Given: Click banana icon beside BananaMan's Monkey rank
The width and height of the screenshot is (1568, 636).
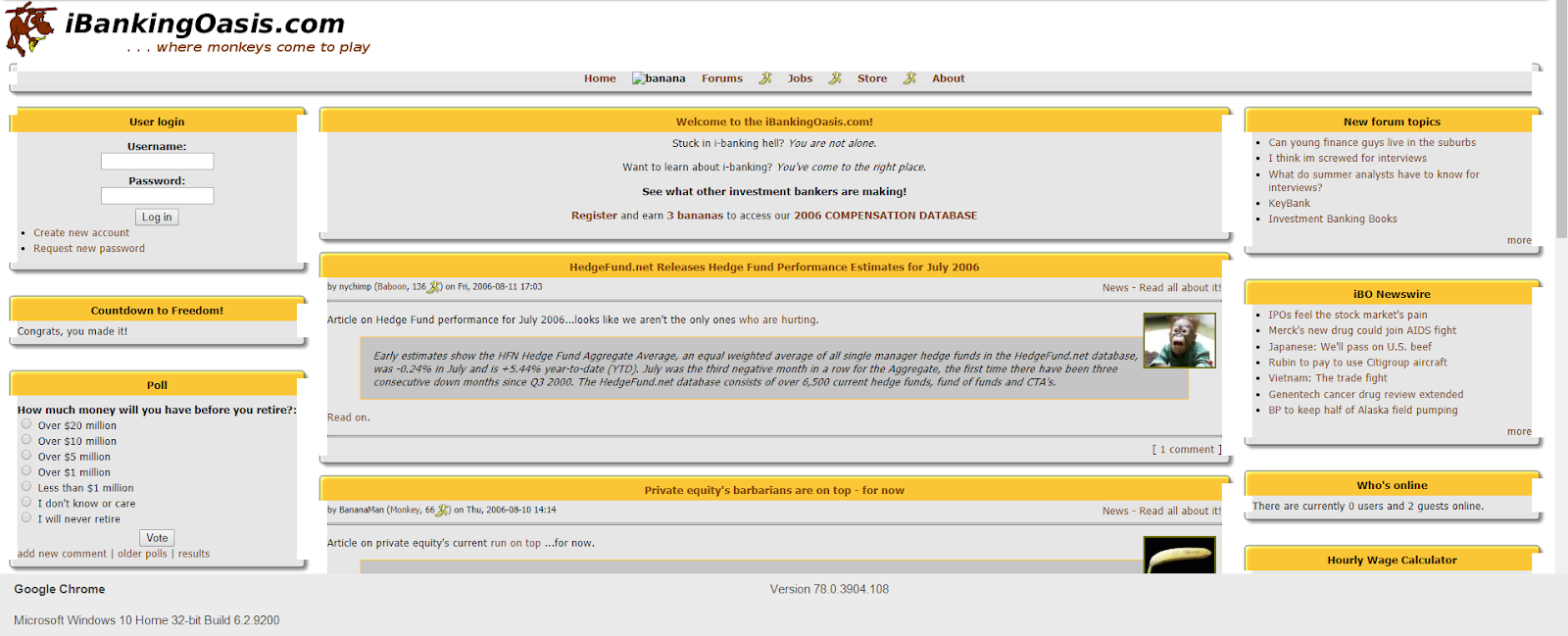Looking at the screenshot, I should (x=443, y=510).
